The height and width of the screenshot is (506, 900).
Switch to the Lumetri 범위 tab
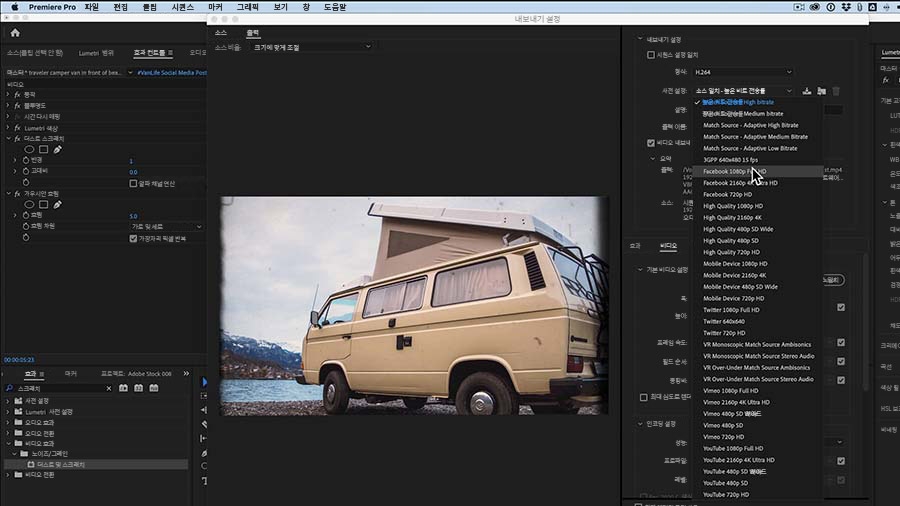point(96,53)
